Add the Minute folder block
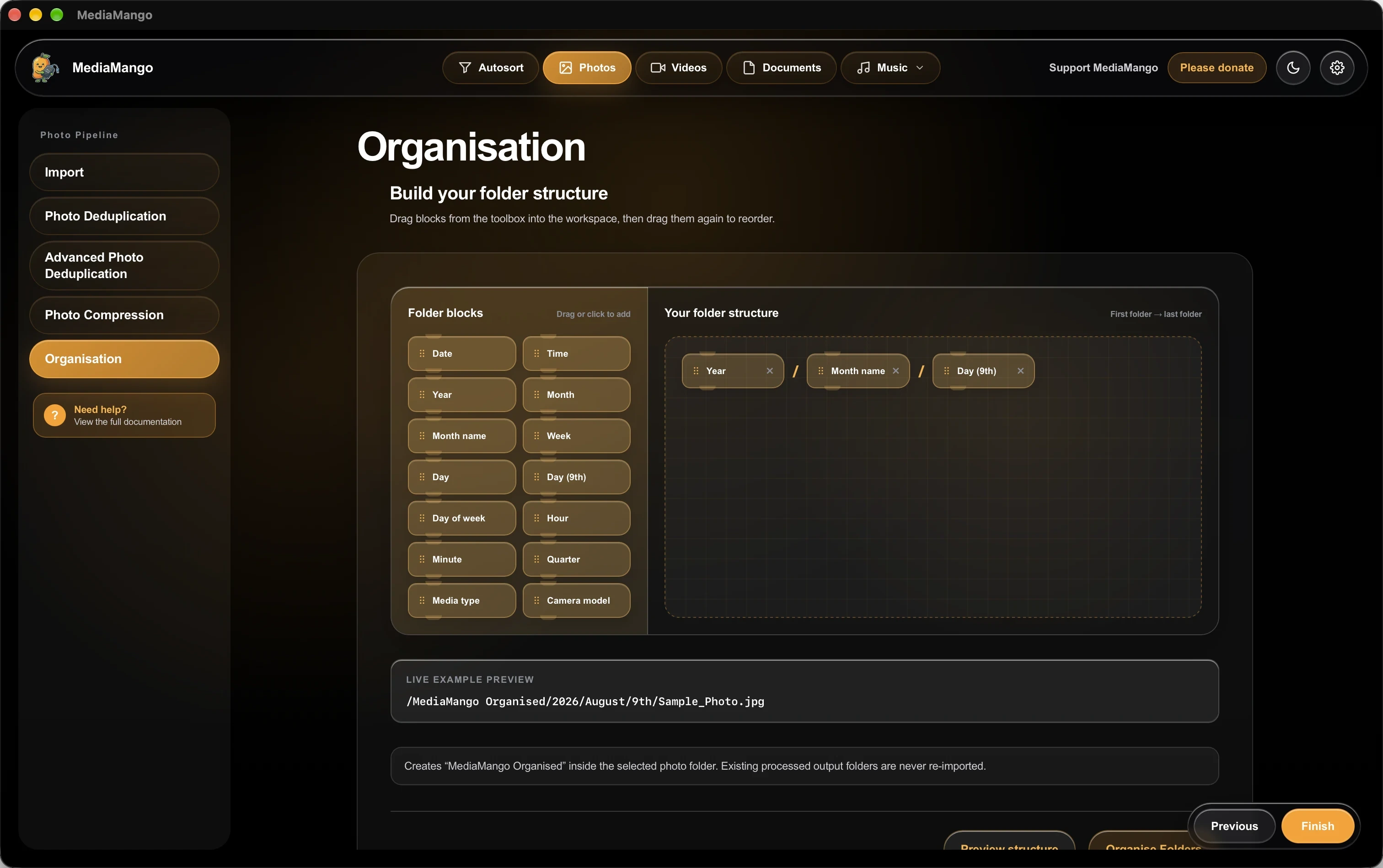 tap(461, 559)
